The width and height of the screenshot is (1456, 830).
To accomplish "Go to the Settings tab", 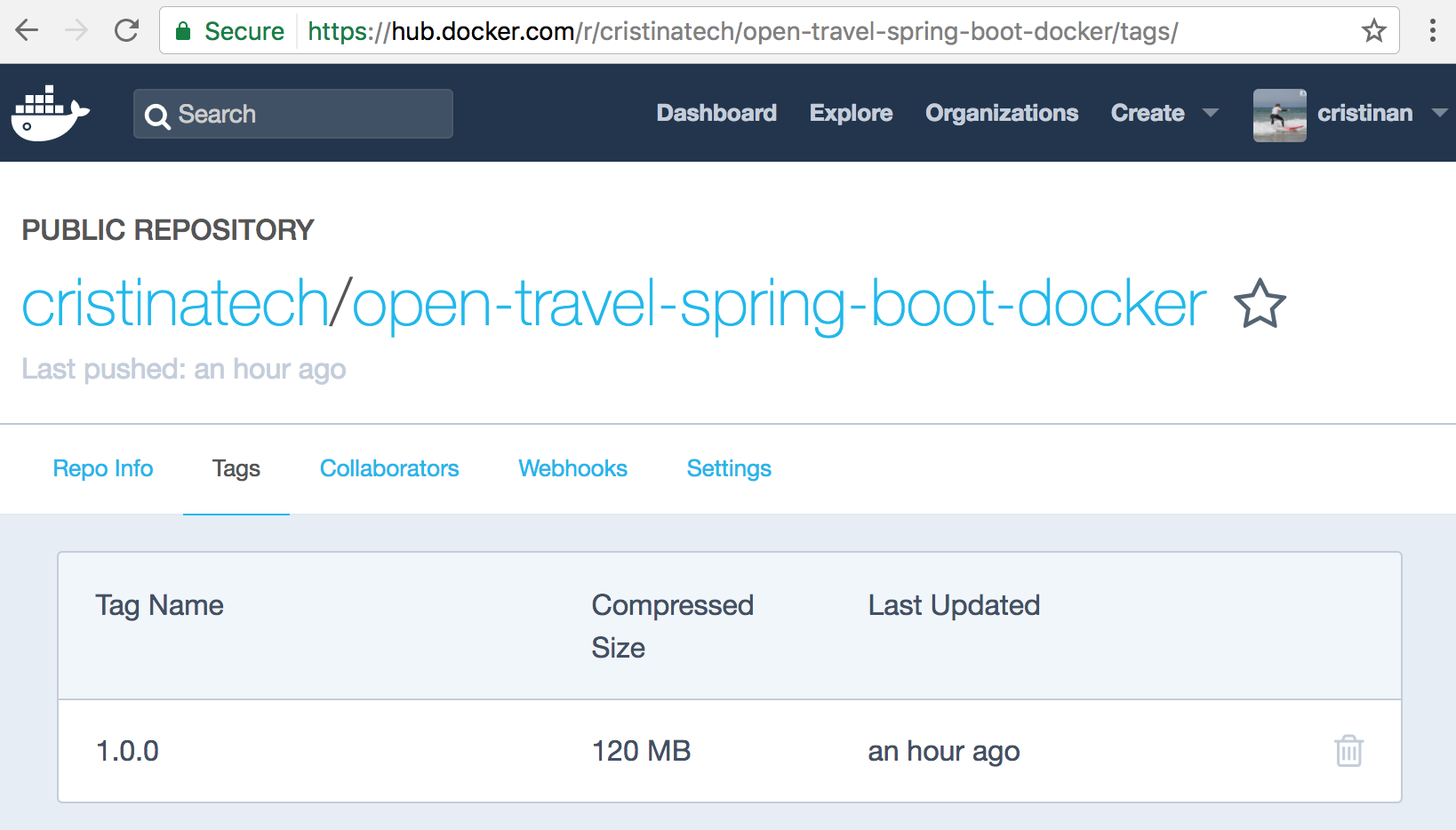I will click(729, 468).
